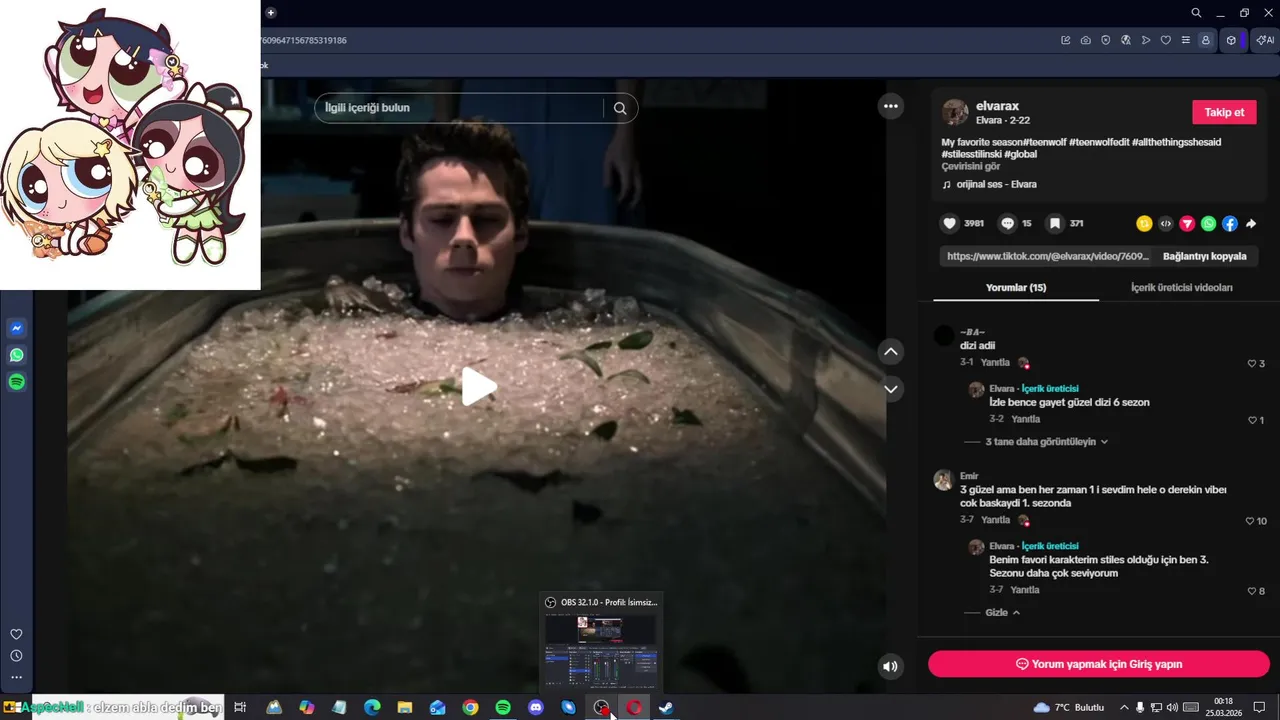Click the OBS 32.1.0 window preview thumbnail
The image size is (1280, 720).
coord(601,650)
